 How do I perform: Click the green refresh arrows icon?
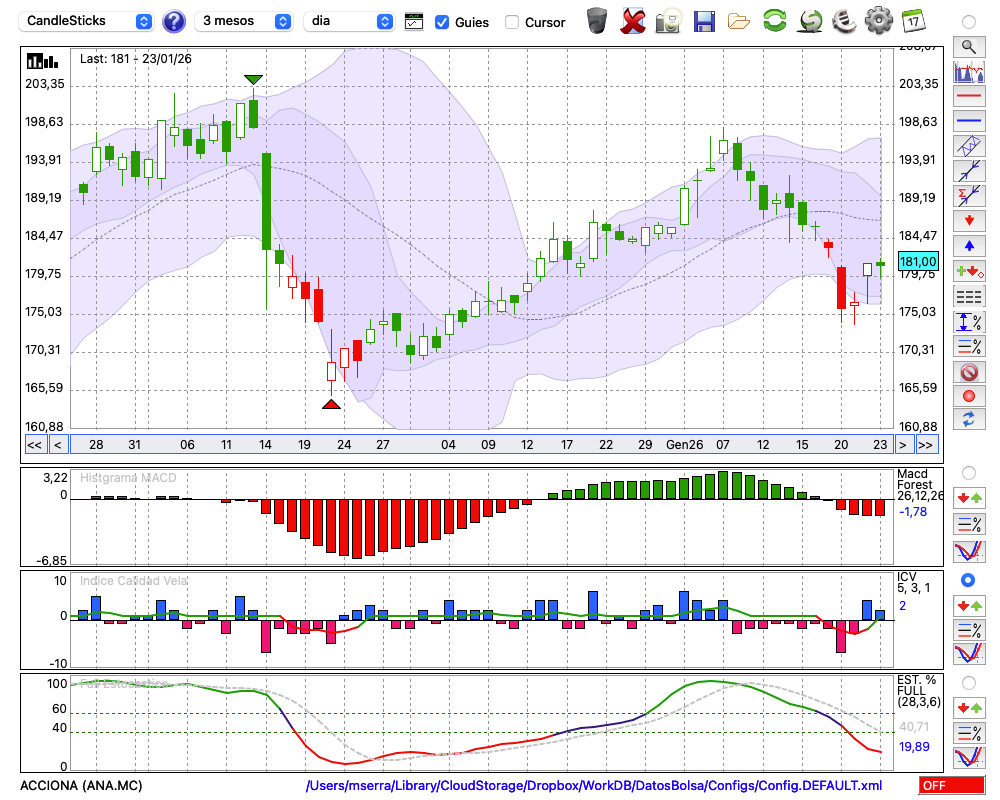(774, 21)
